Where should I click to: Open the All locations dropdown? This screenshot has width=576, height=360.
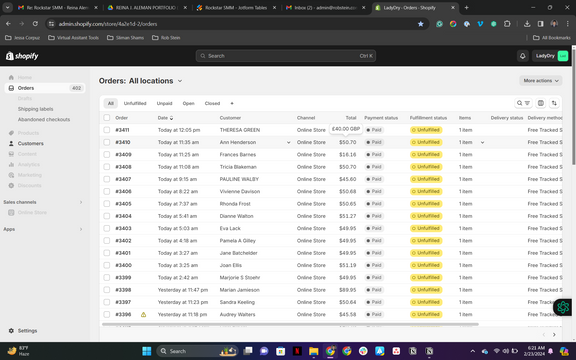pyautogui.click(x=155, y=81)
